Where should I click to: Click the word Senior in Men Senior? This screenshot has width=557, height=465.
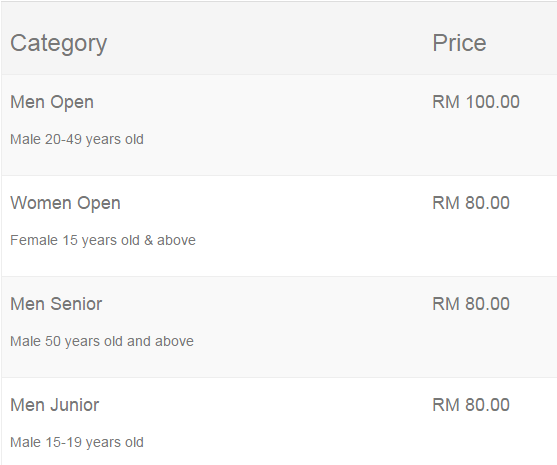(x=76, y=304)
